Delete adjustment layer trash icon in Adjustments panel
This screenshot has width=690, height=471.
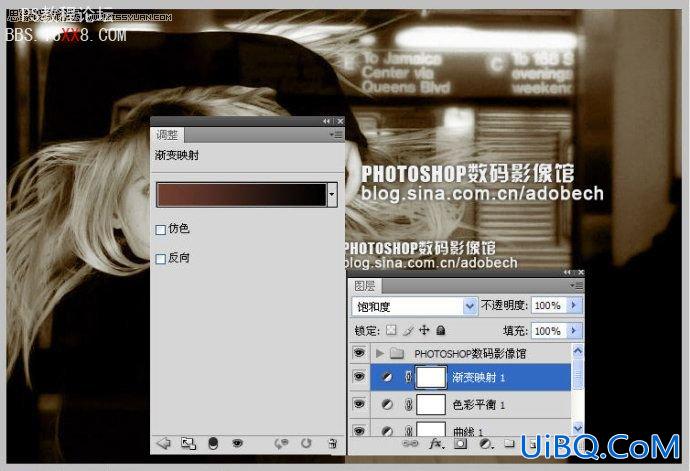333,443
